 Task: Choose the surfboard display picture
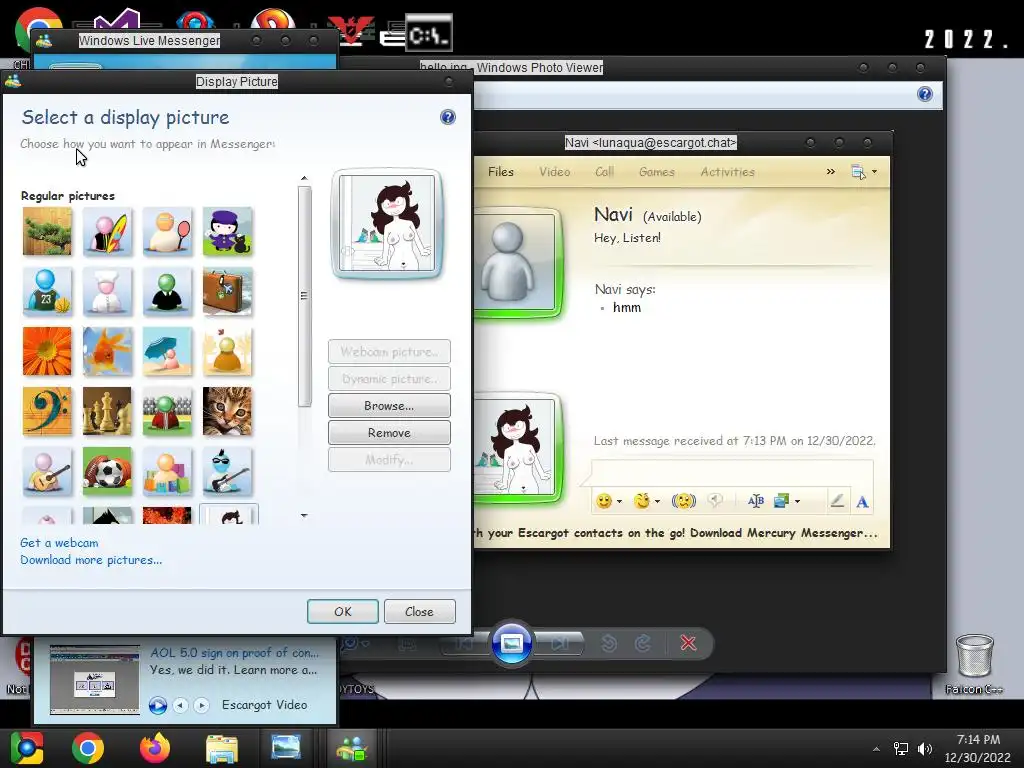[x=107, y=231]
